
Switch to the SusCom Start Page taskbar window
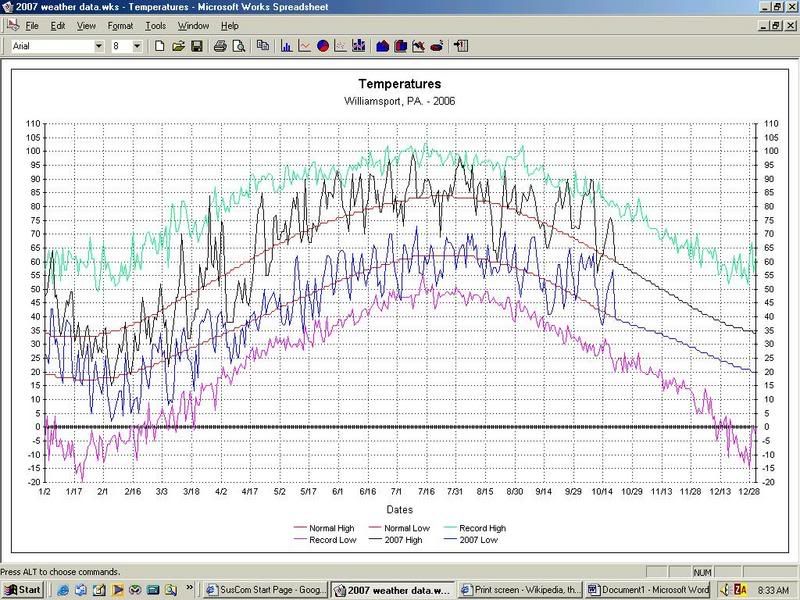point(265,590)
